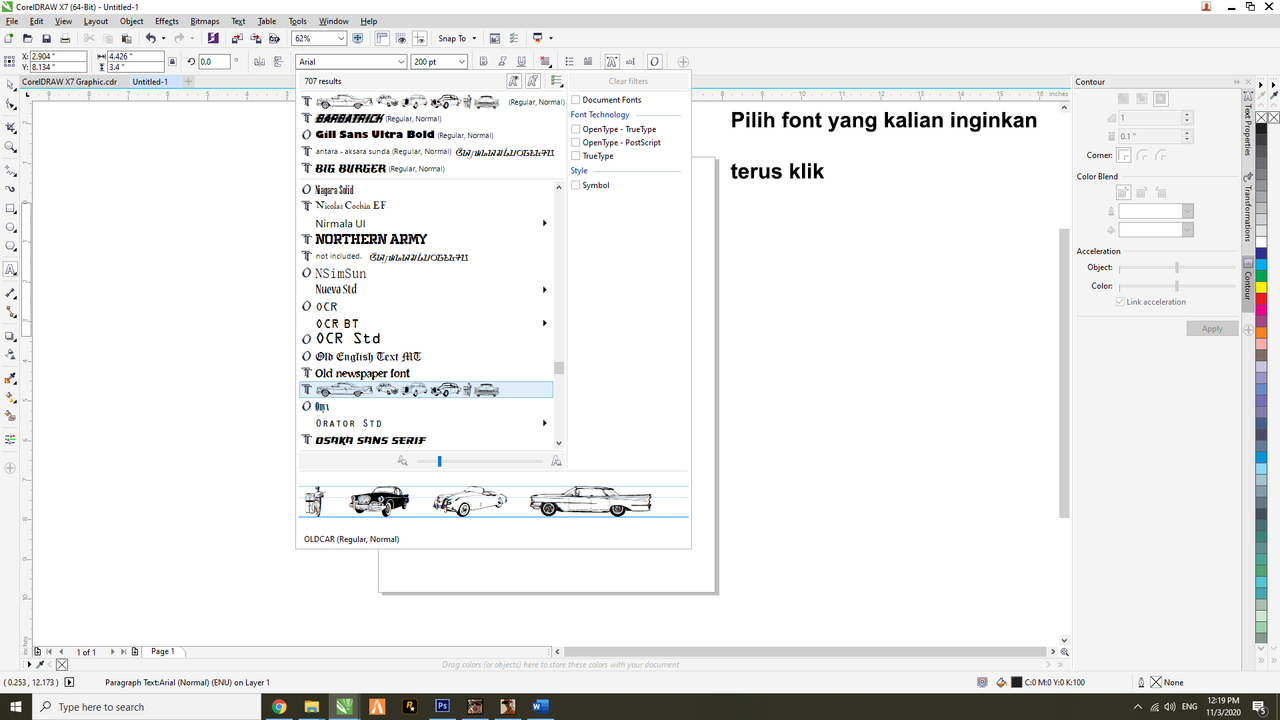Select the Crop tool
The width and height of the screenshot is (1280, 720).
[10, 127]
